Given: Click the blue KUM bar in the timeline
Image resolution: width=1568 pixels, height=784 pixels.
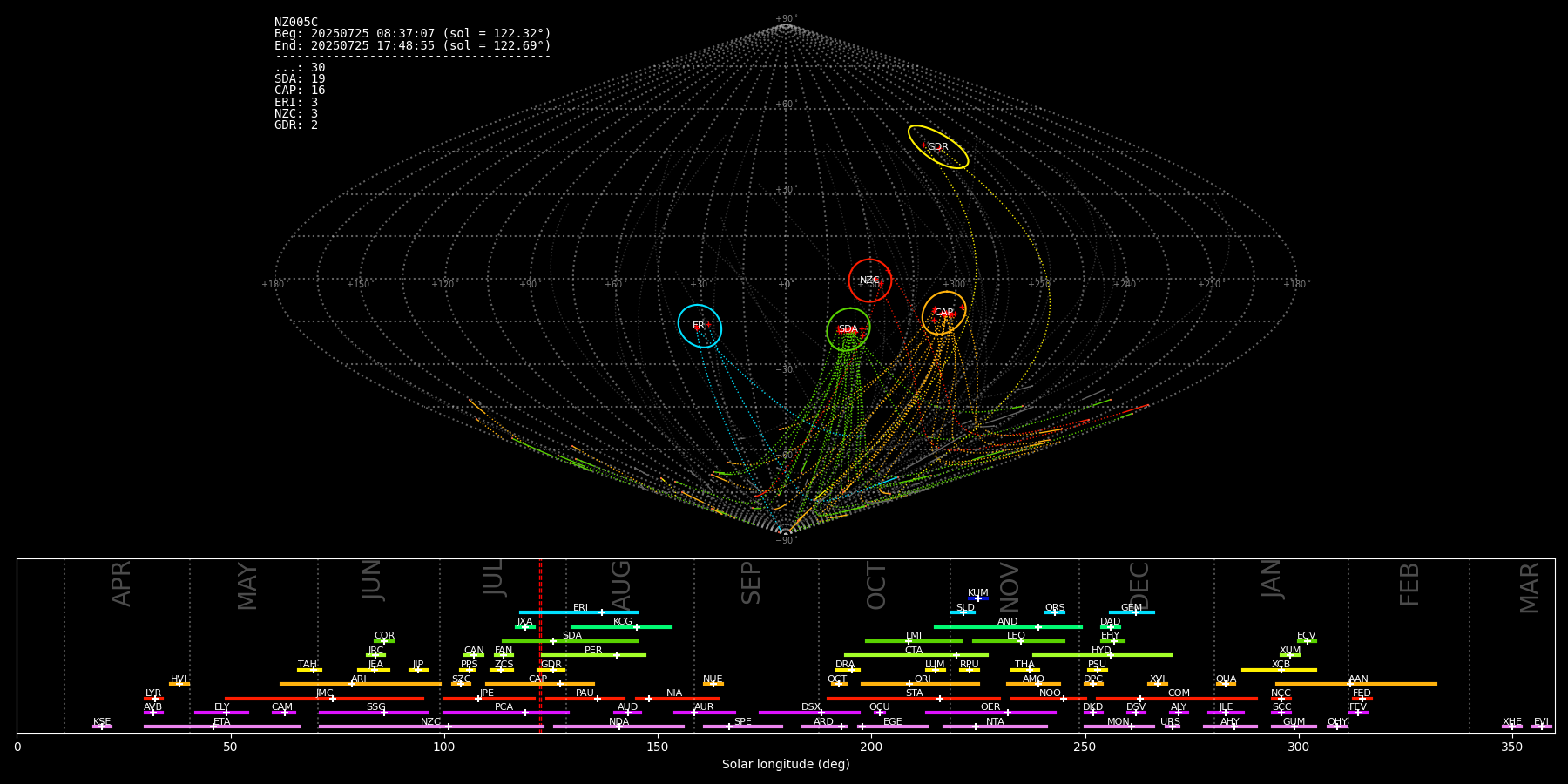Looking at the screenshot, I should 978,598.
